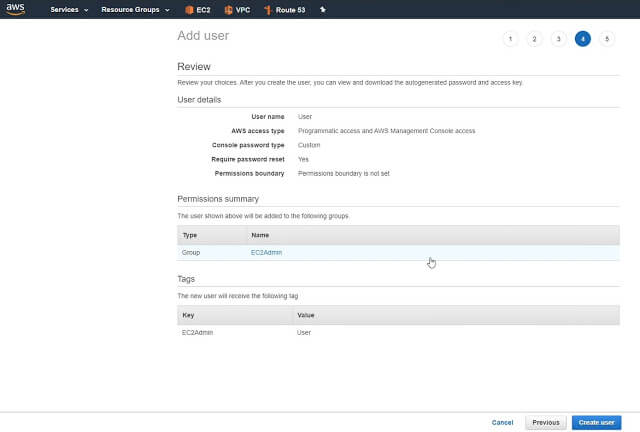This screenshot has width=640, height=432.
Task: Select the current step 4 indicator
Action: [583, 39]
